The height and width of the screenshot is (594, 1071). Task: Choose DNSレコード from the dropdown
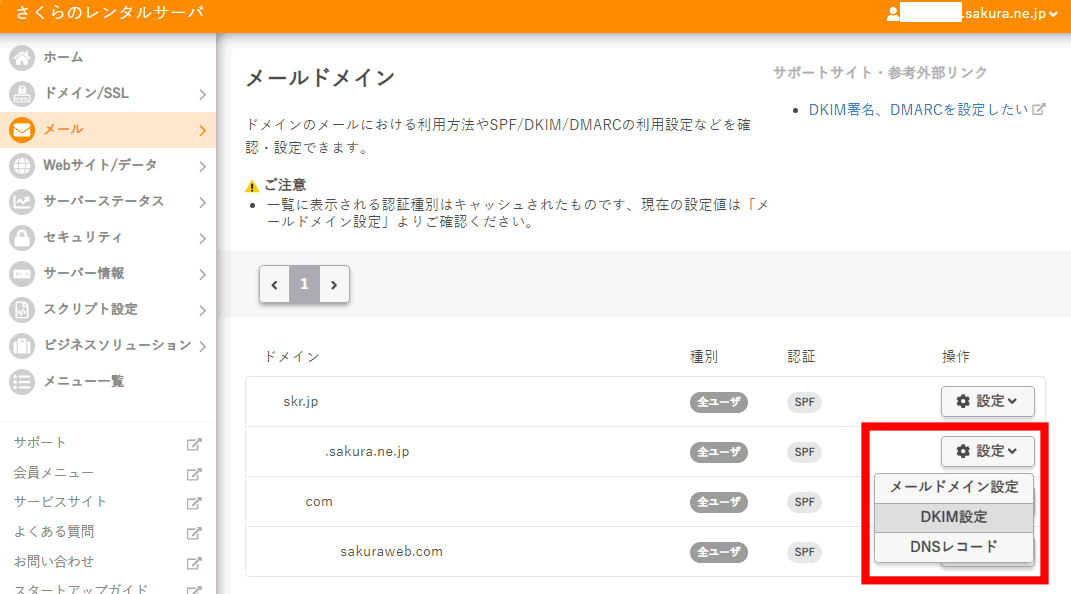click(953, 547)
